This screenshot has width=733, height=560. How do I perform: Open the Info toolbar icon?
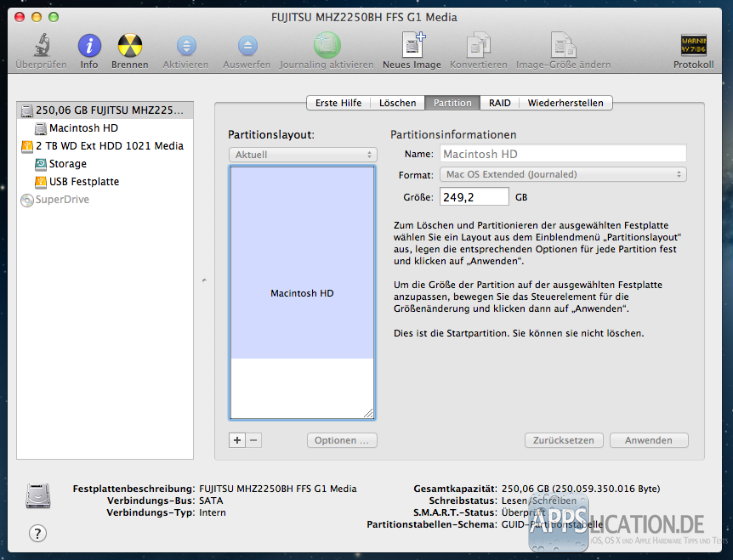point(89,45)
